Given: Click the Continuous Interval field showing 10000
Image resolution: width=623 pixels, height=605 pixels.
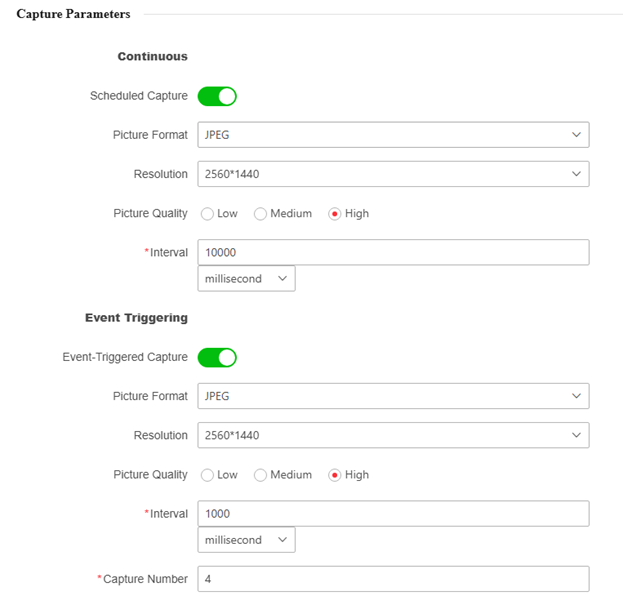Looking at the screenshot, I should click(x=392, y=252).
